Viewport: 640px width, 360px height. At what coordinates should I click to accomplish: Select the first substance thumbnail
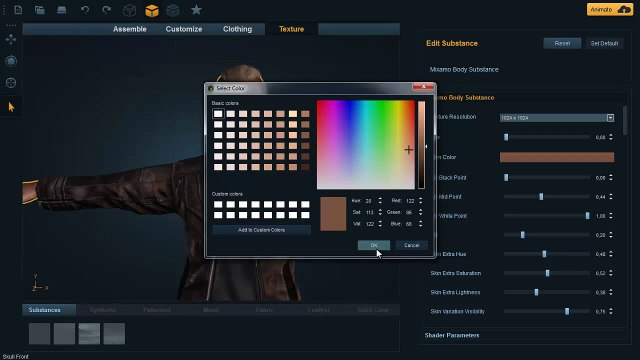pyautogui.click(x=40, y=333)
